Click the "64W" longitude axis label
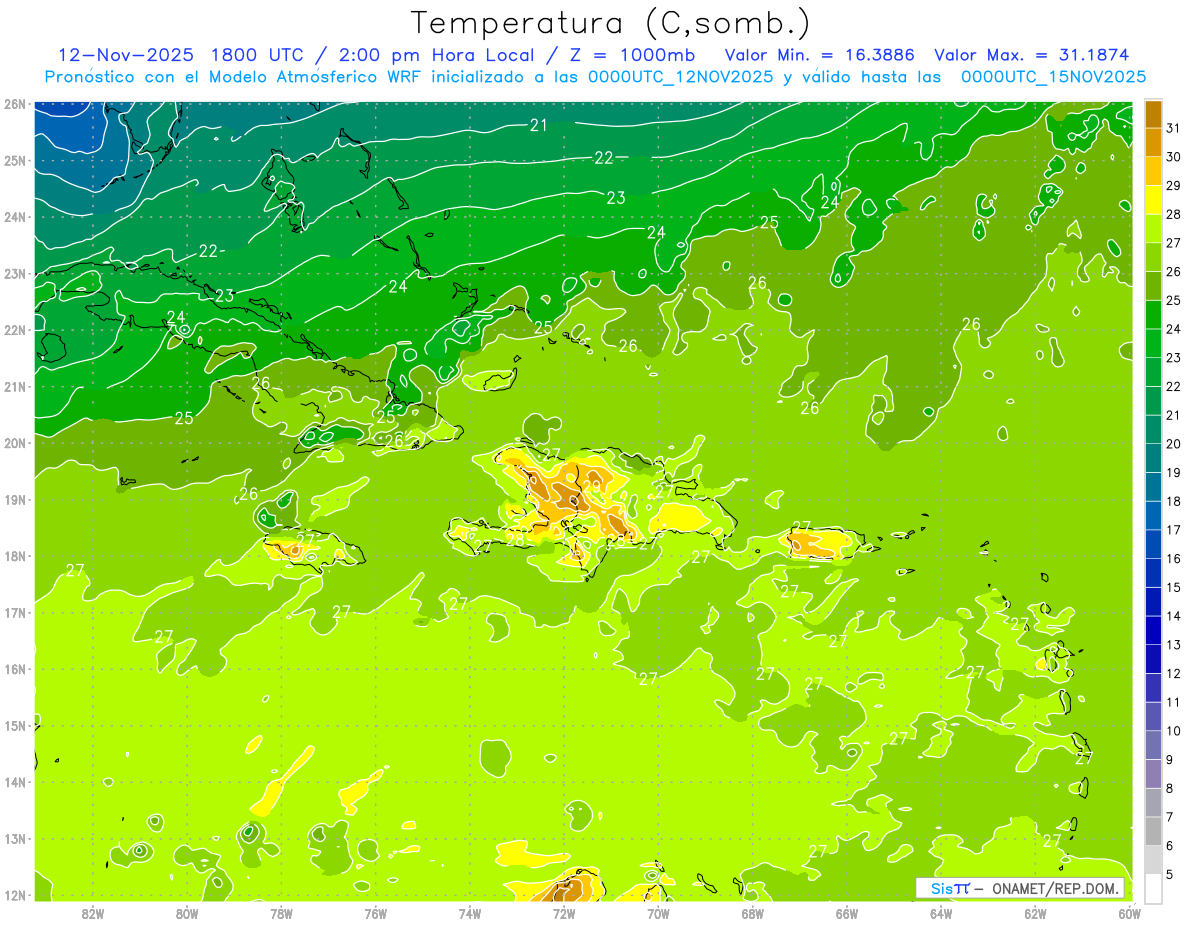The image size is (1200, 927). 941,912
